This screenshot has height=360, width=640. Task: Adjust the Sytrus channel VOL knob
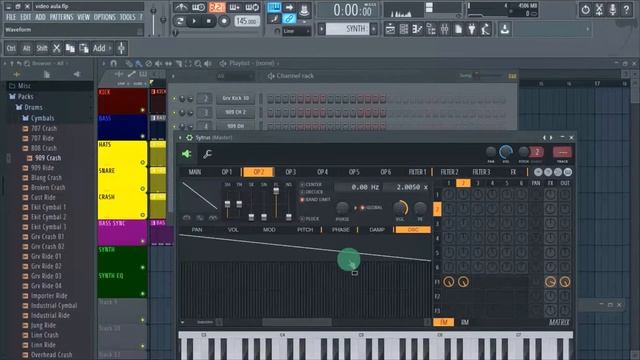tap(506, 152)
